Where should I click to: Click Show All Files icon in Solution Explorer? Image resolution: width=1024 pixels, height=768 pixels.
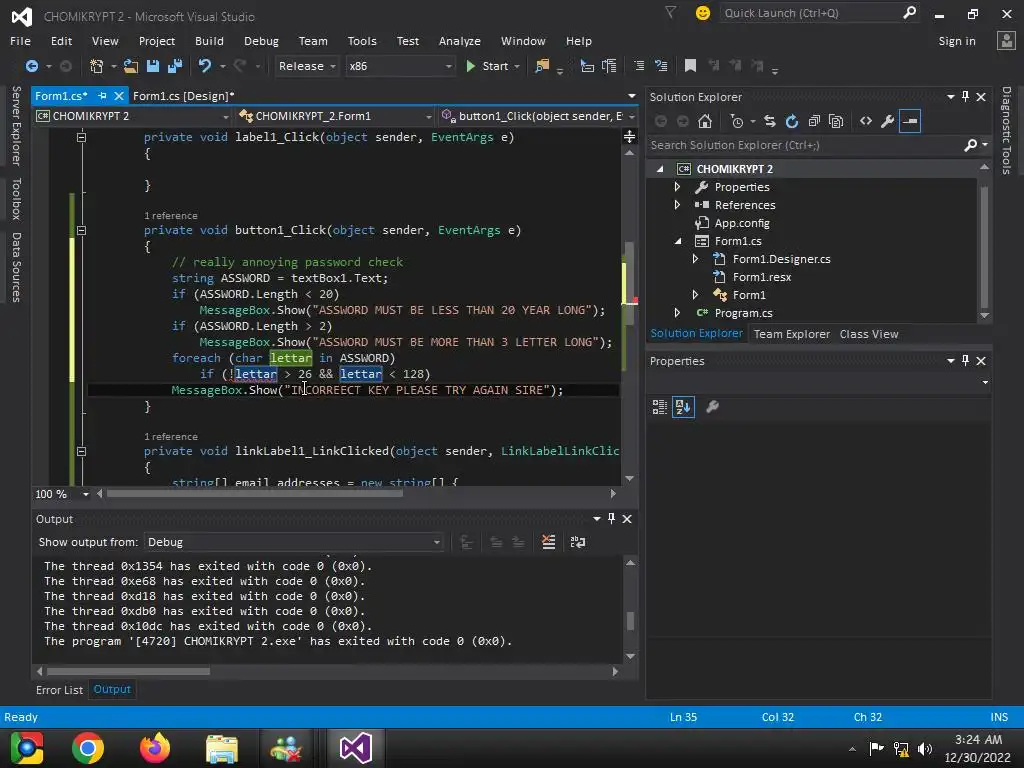coord(835,121)
